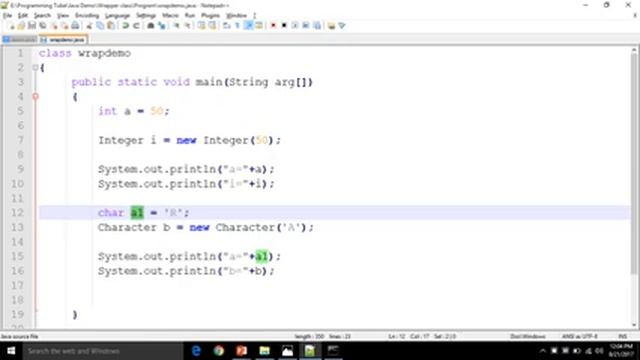Click the Save Recorded Macro icon
640x360 pixels.
[x=317, y=26]
